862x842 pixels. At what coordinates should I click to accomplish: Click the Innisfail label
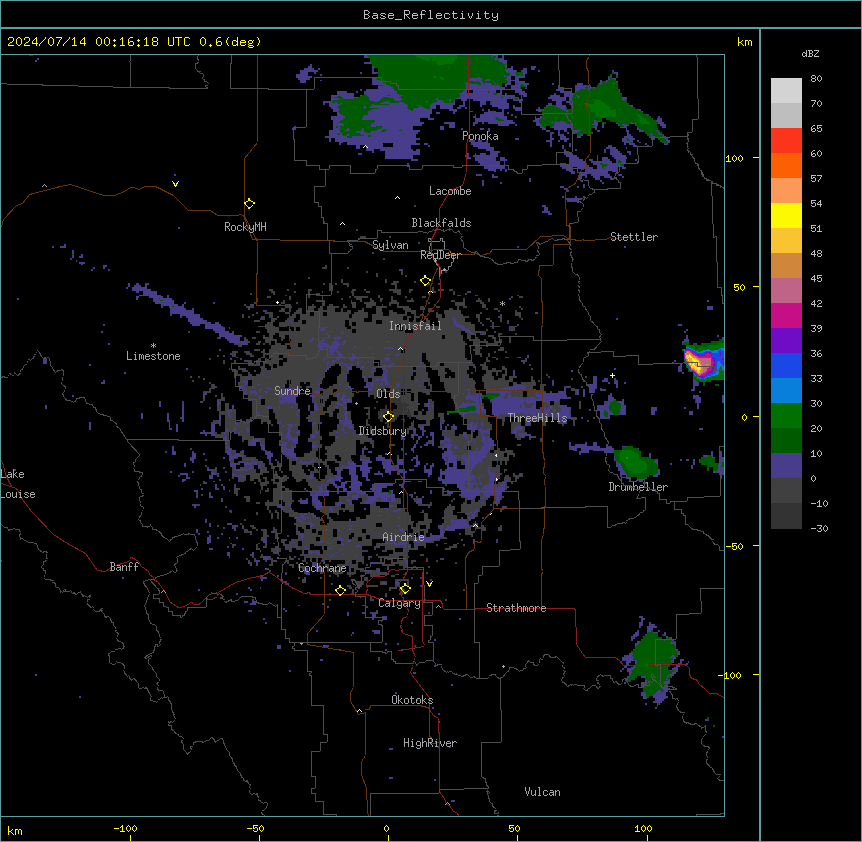(415, 326)
